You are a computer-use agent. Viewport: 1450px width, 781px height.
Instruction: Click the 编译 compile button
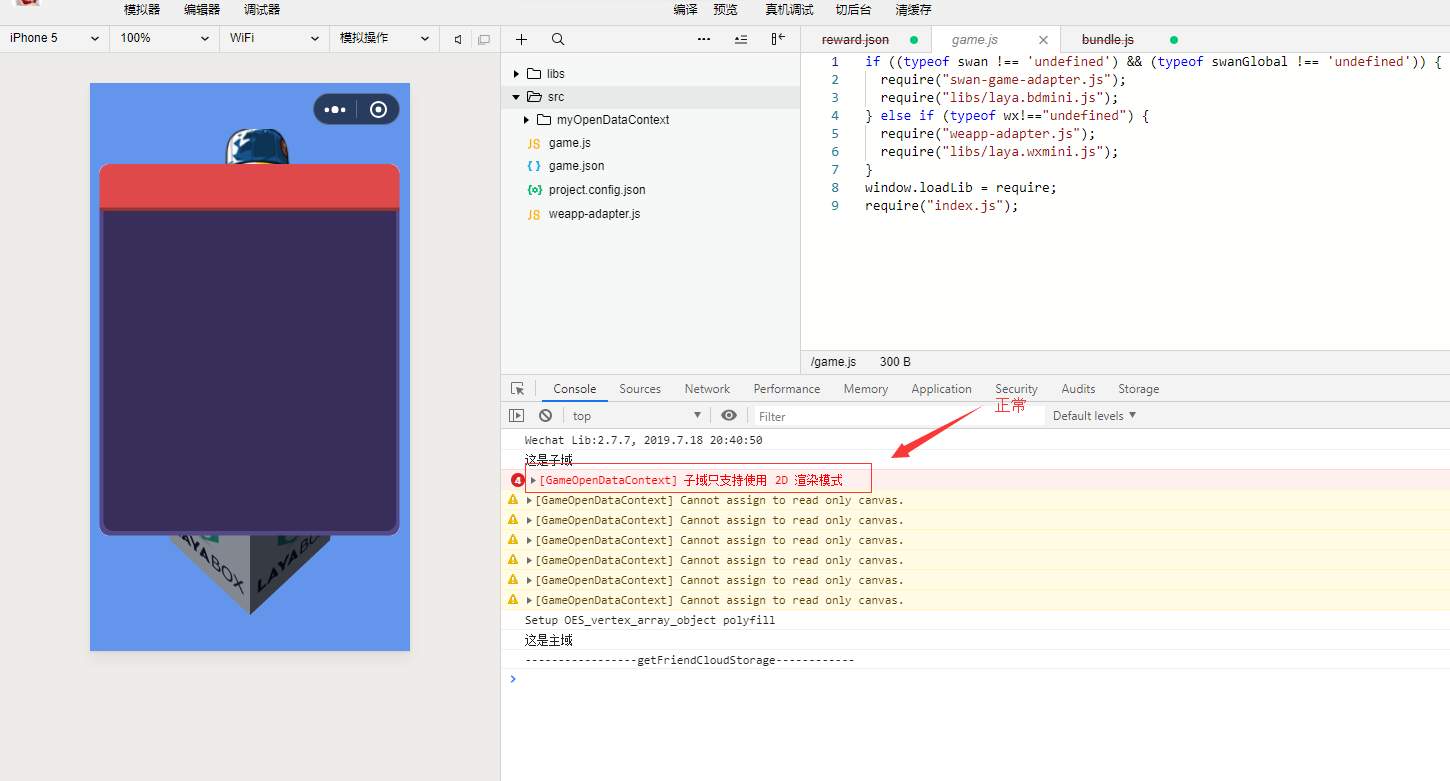[x=686, y=10]
